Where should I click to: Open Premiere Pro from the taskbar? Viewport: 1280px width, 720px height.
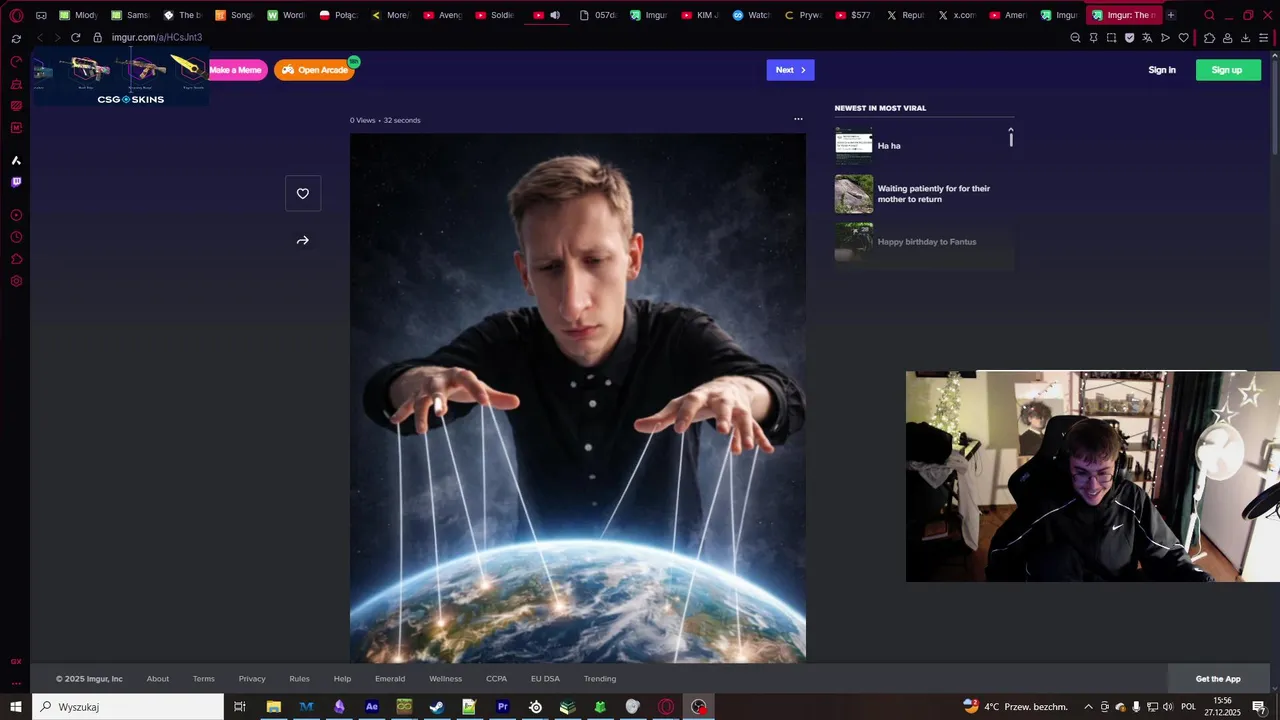point(503,707)
